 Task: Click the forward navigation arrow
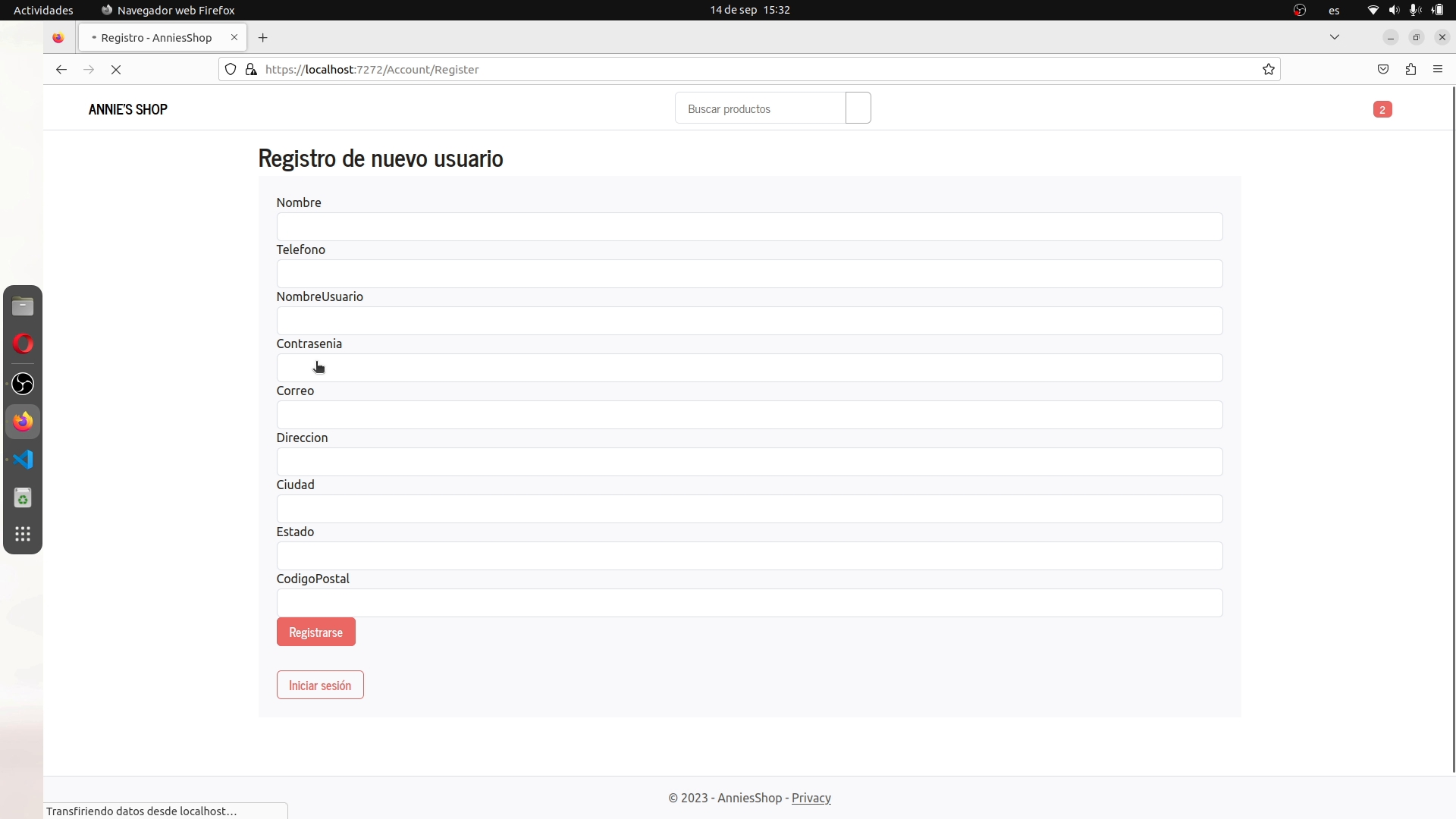89,69
